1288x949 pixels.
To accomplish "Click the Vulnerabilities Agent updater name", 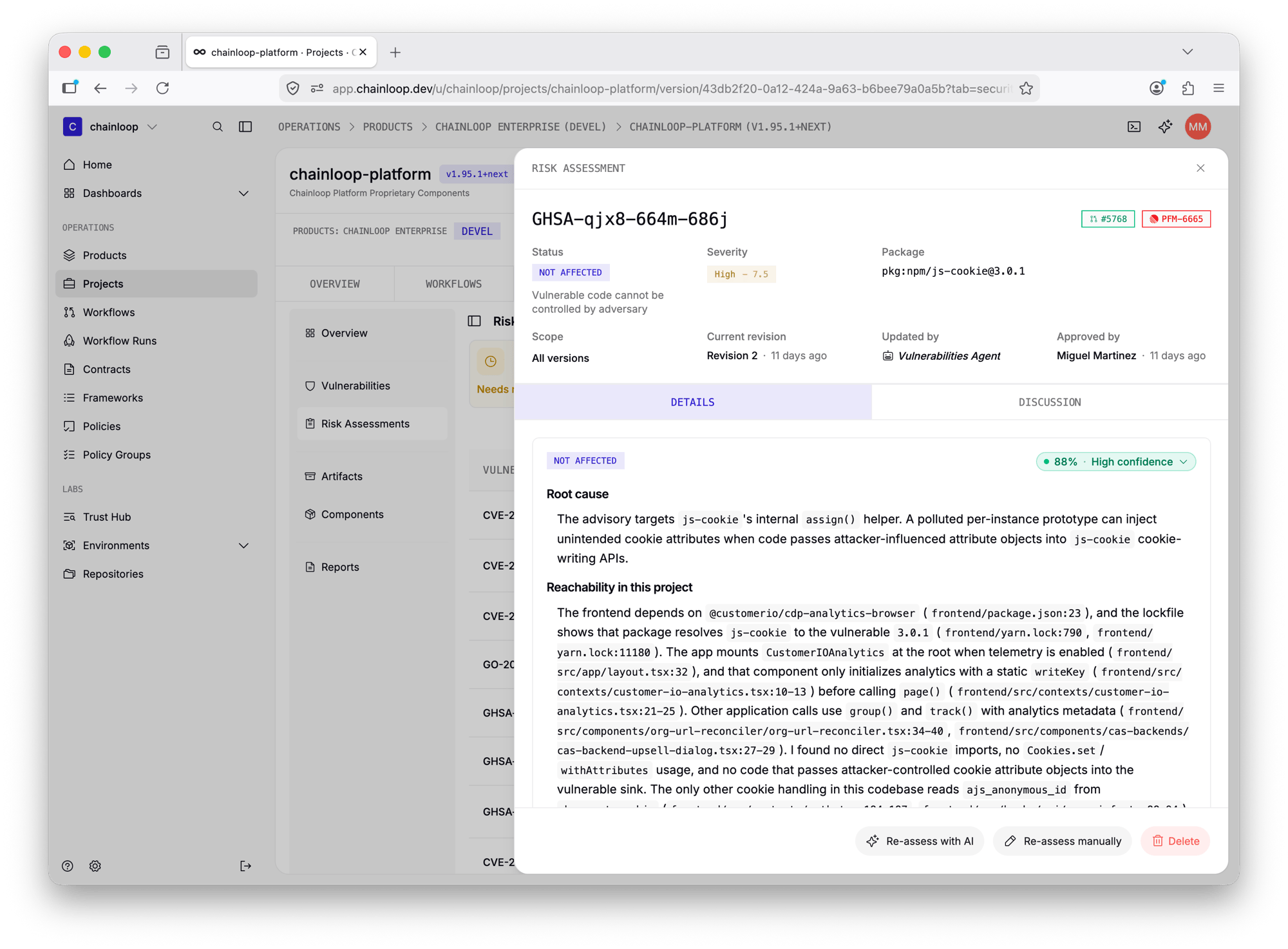I will click(x=949, y=356).
